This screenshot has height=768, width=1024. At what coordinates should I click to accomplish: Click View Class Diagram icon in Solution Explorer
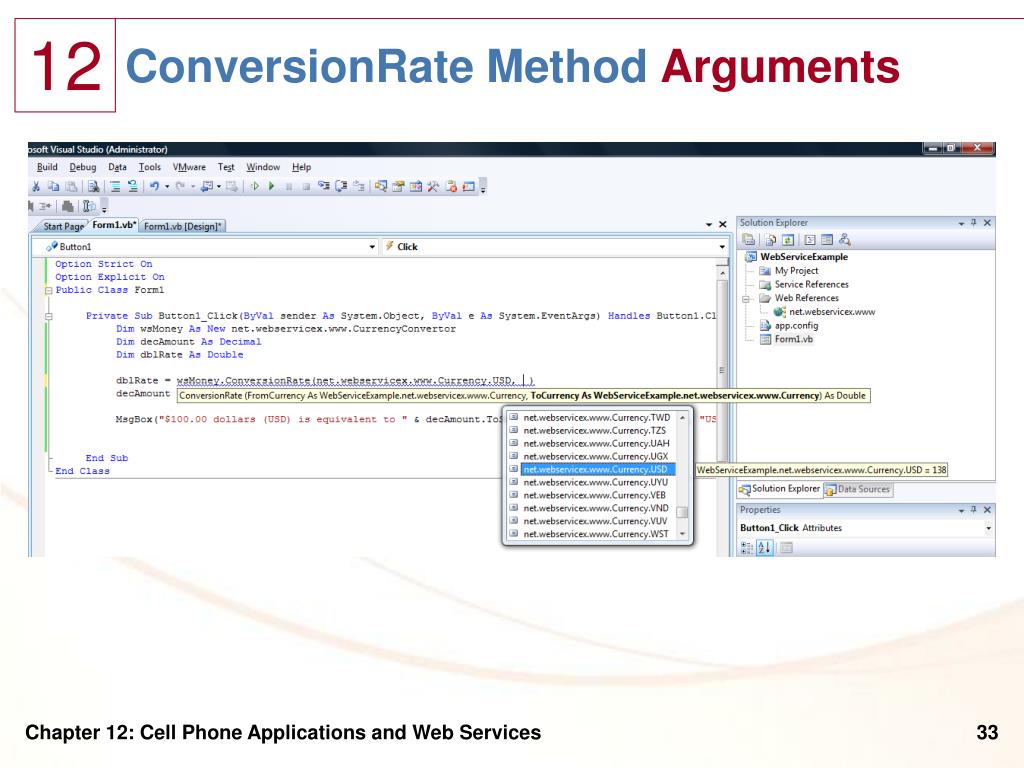point(844,240)
